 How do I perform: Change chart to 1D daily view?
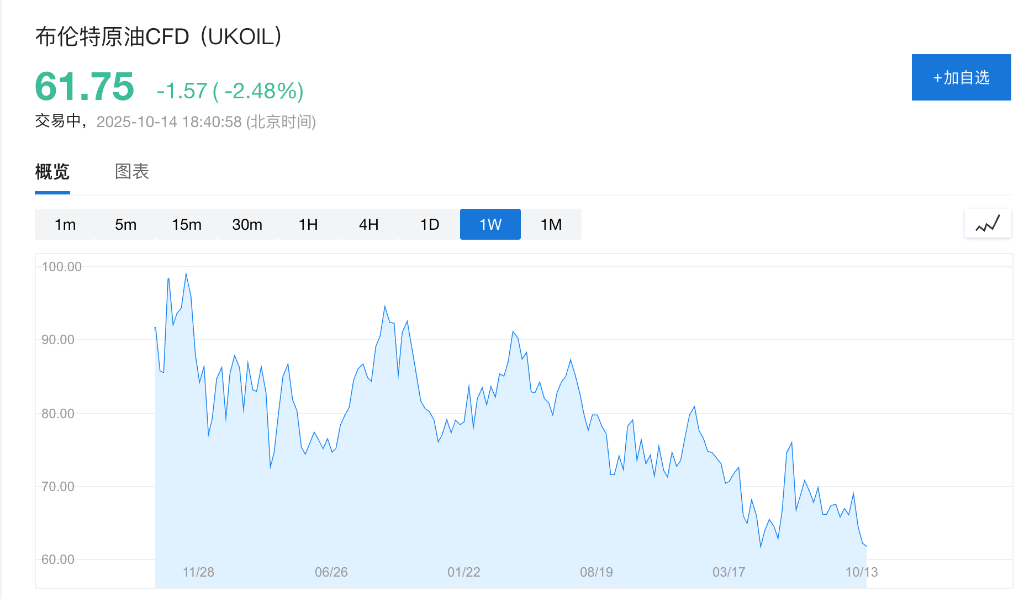pos(429,224)
